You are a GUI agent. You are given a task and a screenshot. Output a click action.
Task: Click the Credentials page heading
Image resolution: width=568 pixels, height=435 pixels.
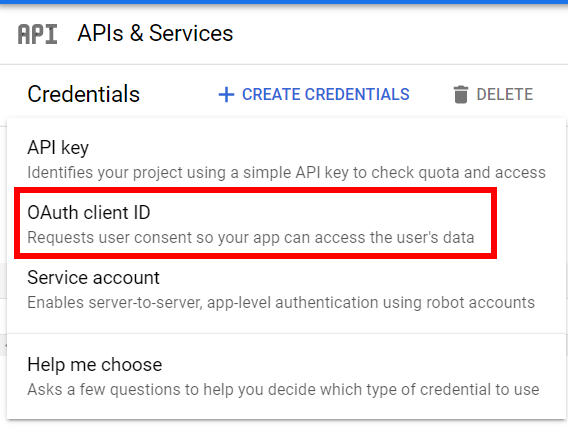84,95
